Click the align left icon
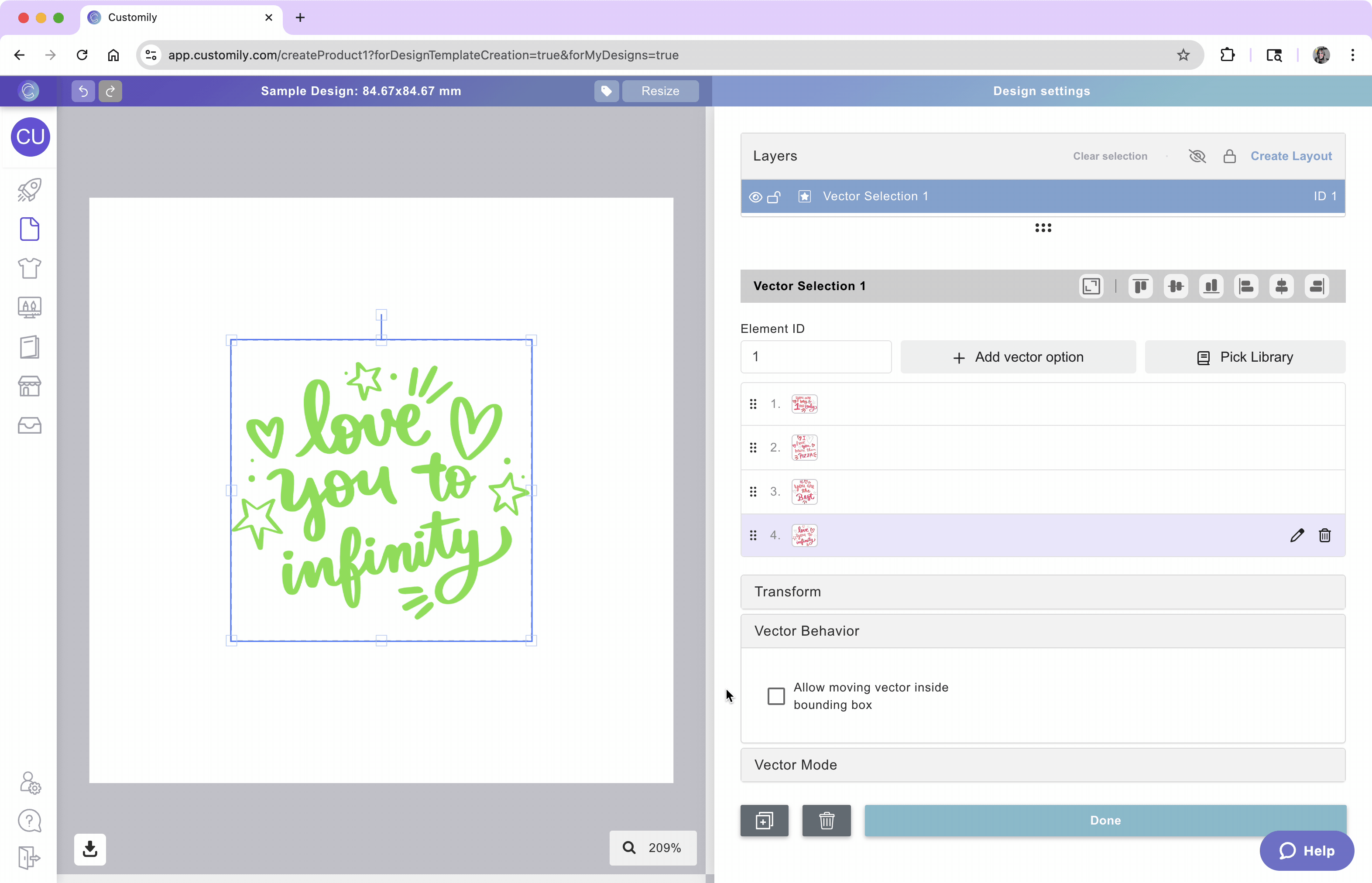The image size is (1372, 883). tap(1246, 286)
